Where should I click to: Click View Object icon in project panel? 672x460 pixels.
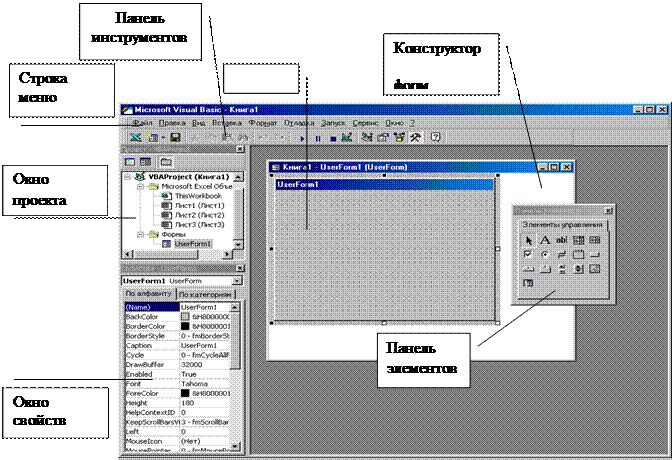click(x=145, y=162)
